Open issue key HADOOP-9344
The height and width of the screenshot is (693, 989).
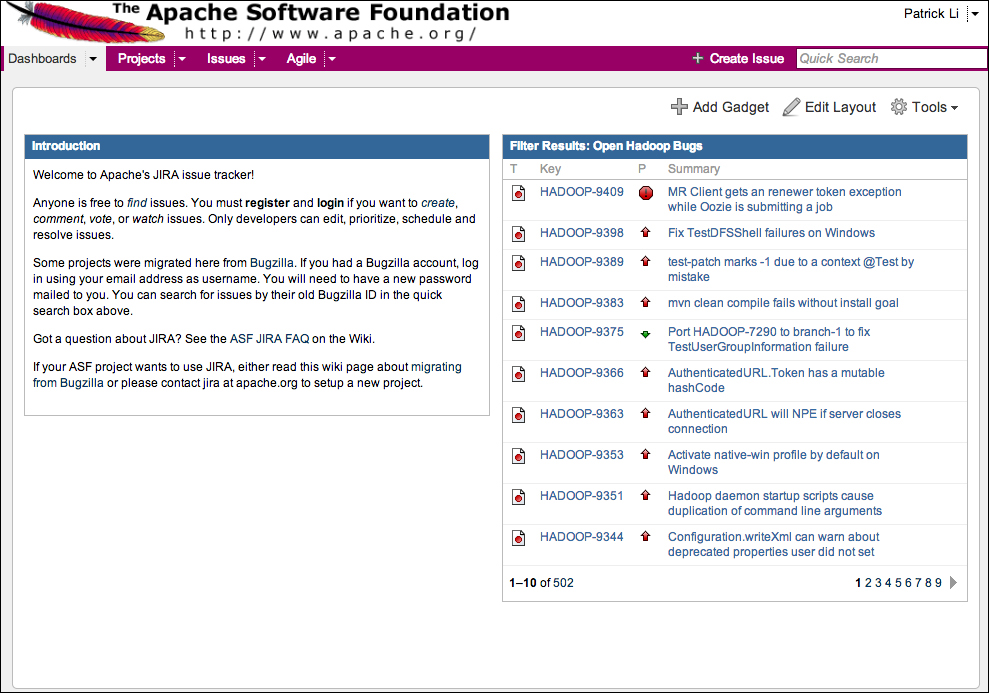tap(582, 537)
